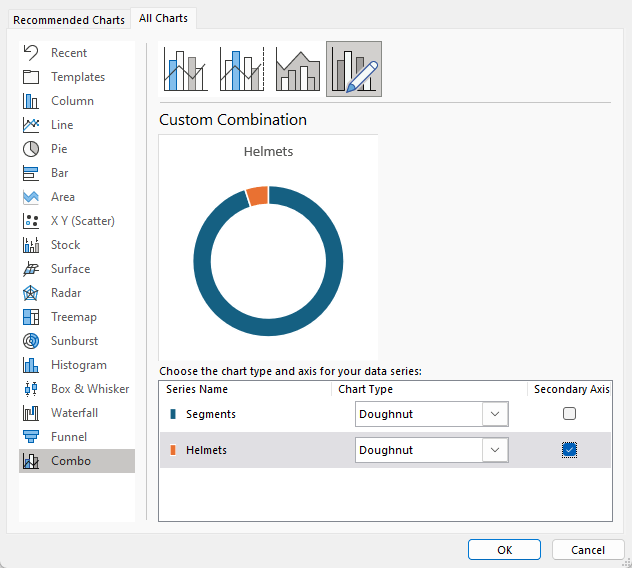Click the doughnut chart preview thumbnail
632x568 pixels.
(268, 248)
